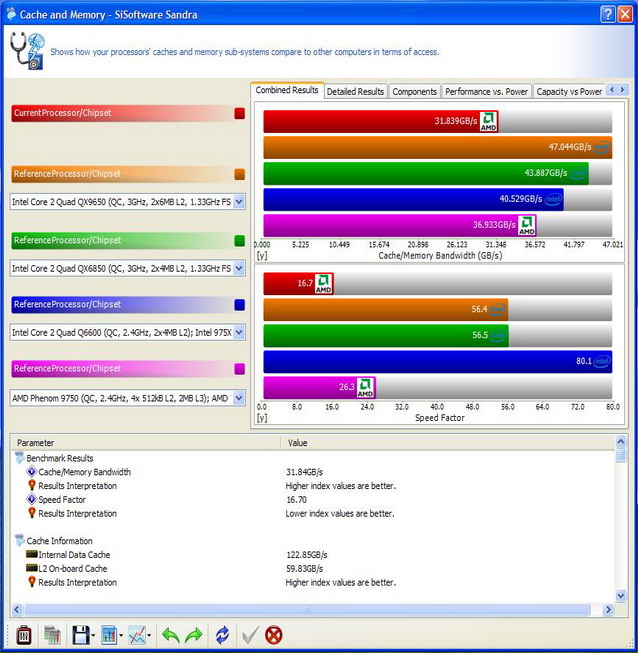Click the 122.85GB/s value
This screenshot has height=653, width=638.
[307, 555]
